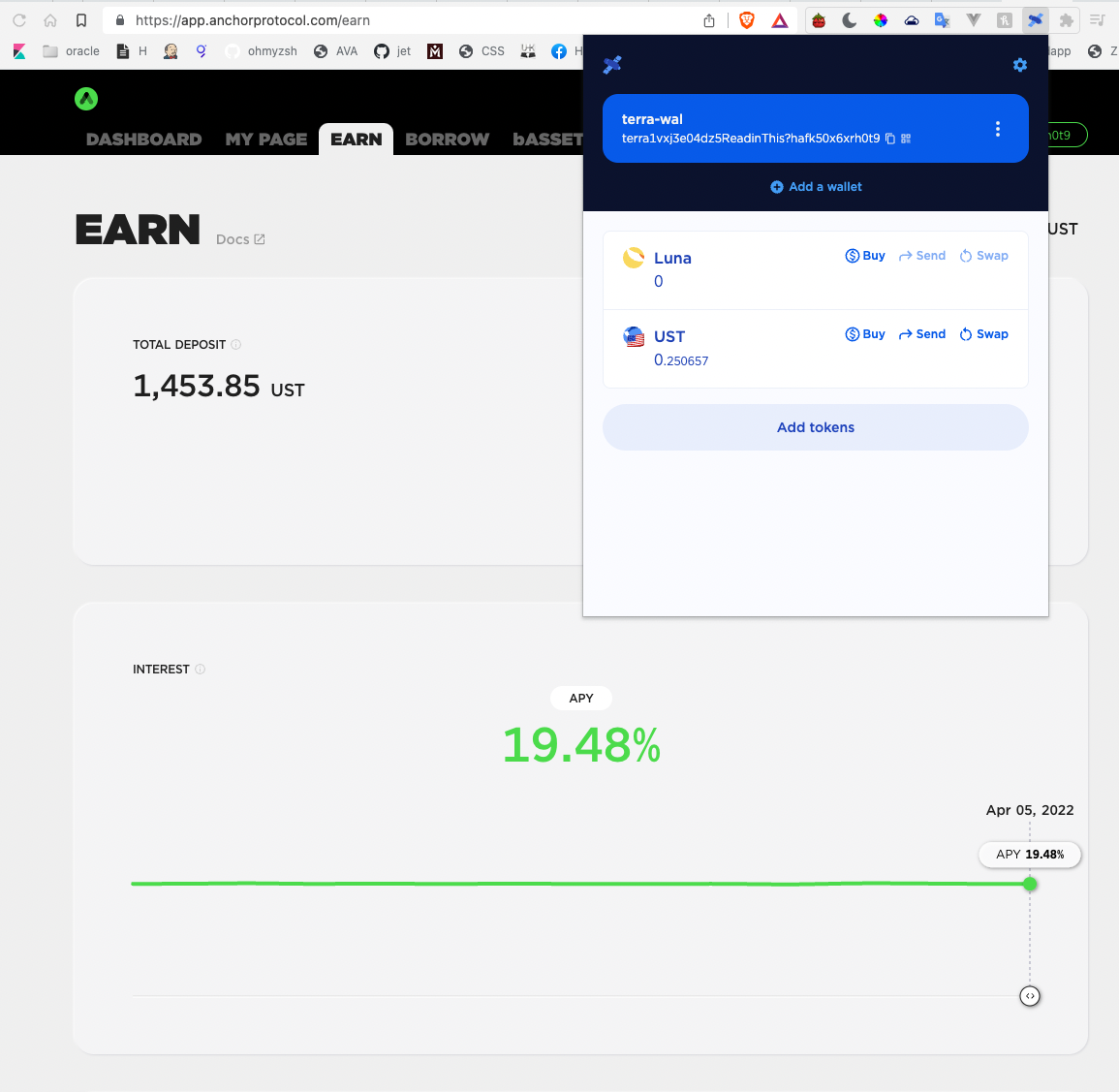Click the share icon in address bar

point(708,20)
